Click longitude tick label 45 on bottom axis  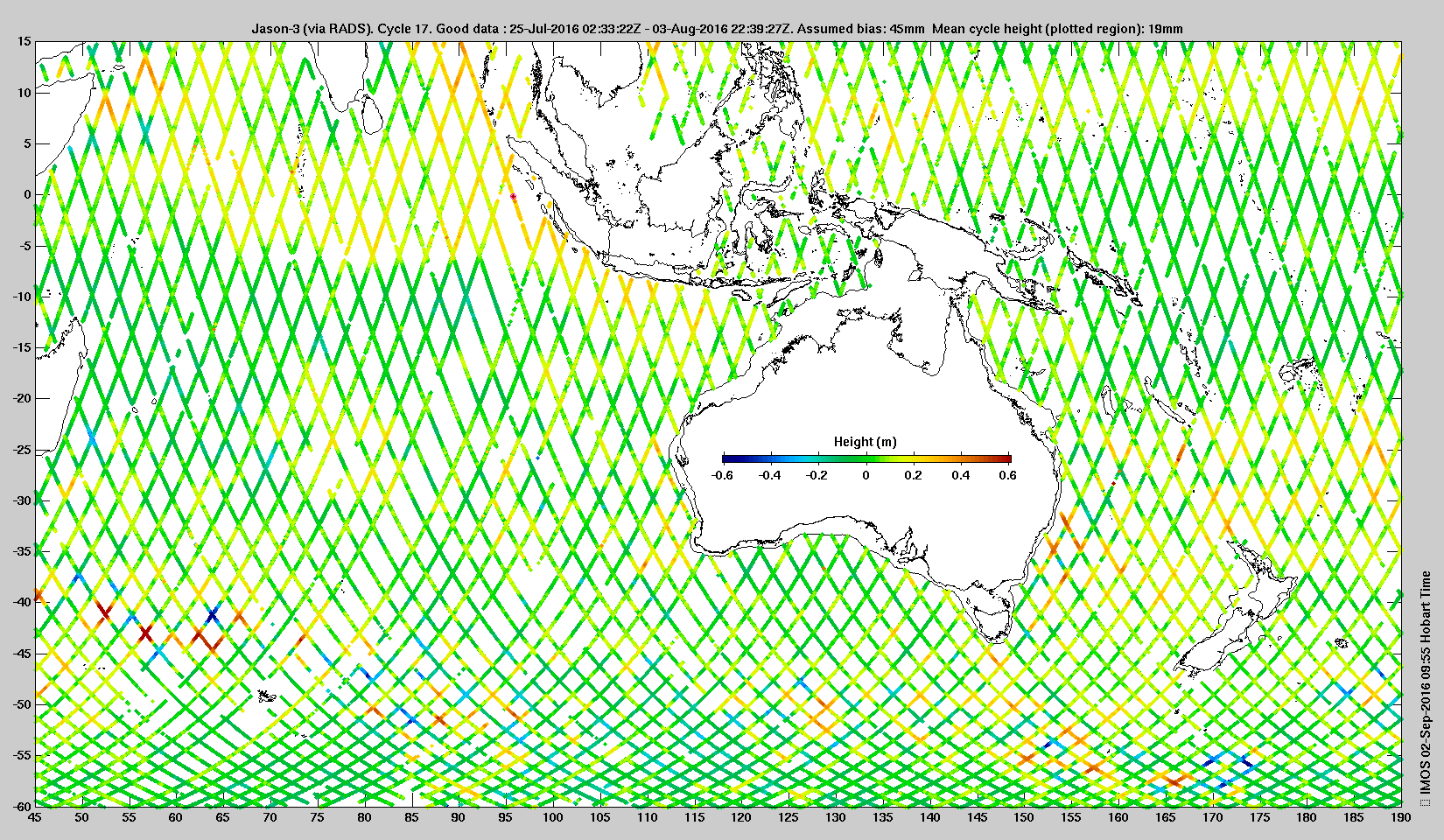click(x=35, y=817)
